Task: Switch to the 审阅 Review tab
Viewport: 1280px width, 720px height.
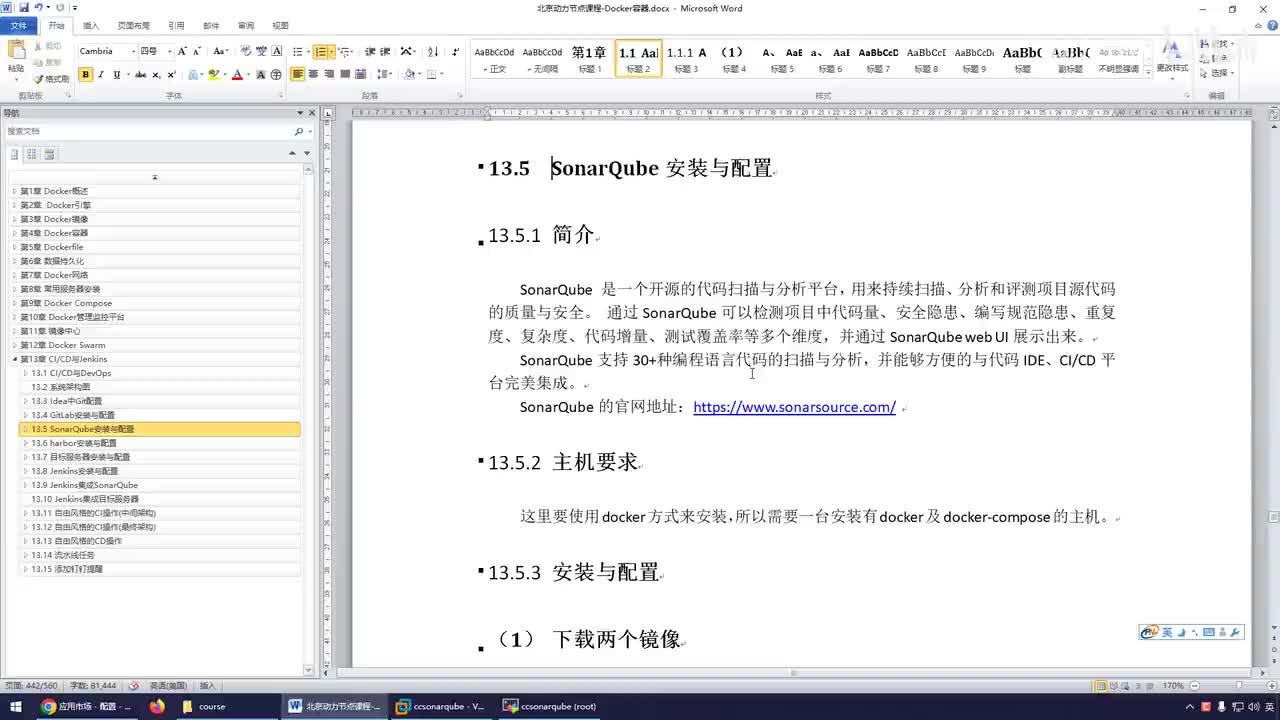Action: (x=245, y=25)
